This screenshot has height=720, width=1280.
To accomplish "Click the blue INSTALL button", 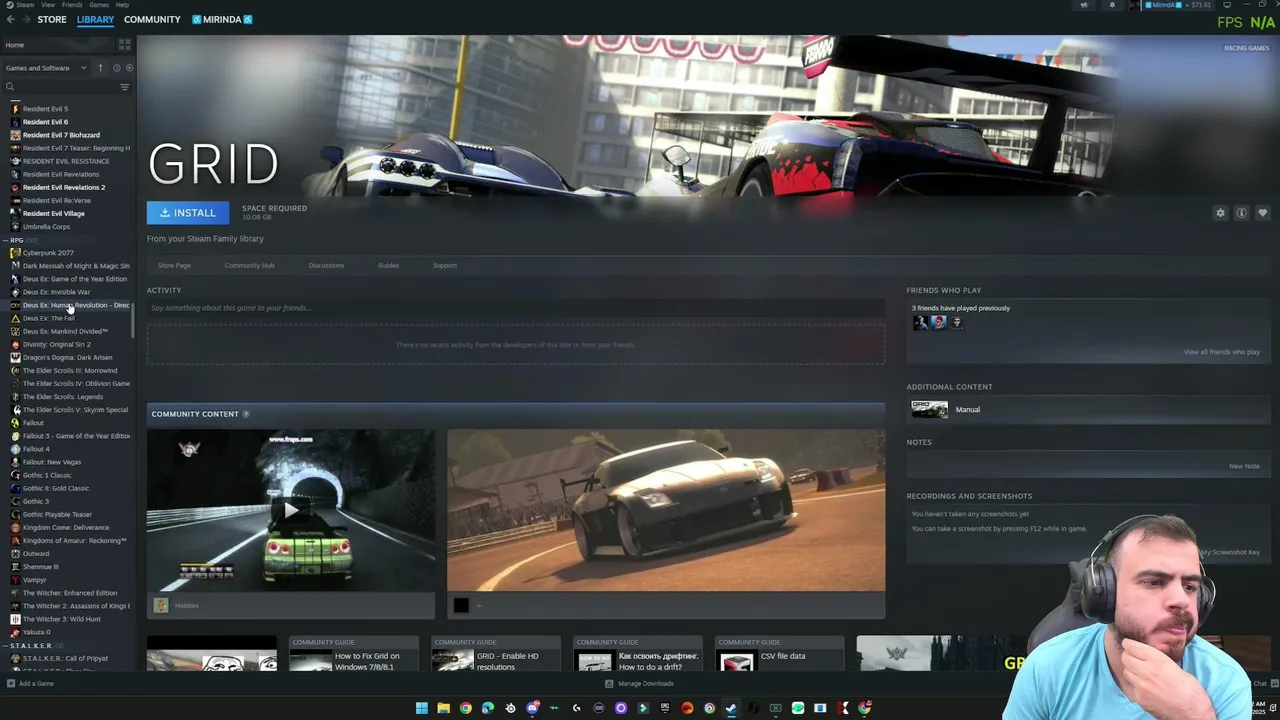I will pyautogui.click(x=188, y=213).
